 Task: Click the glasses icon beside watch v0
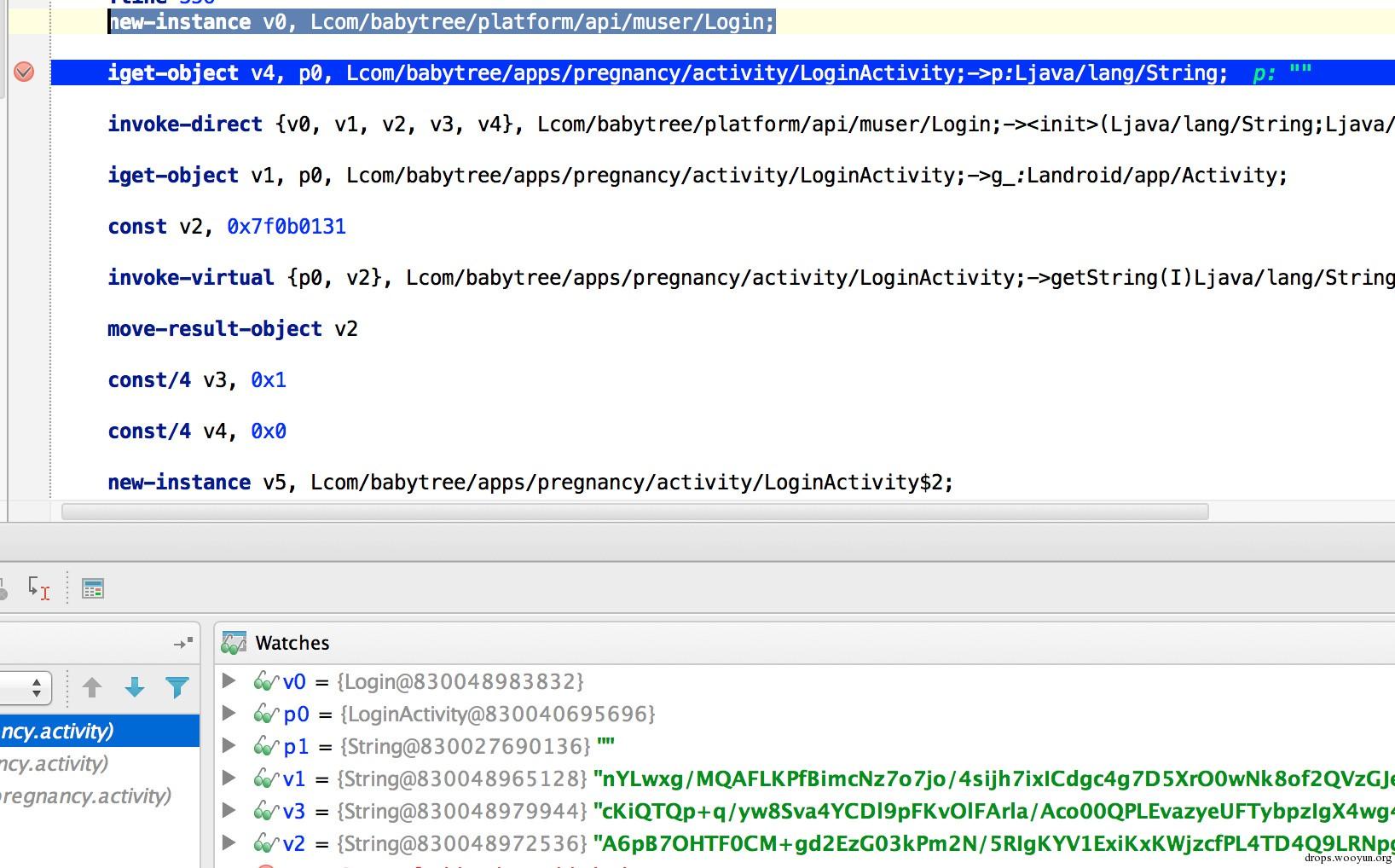(266, 681)
